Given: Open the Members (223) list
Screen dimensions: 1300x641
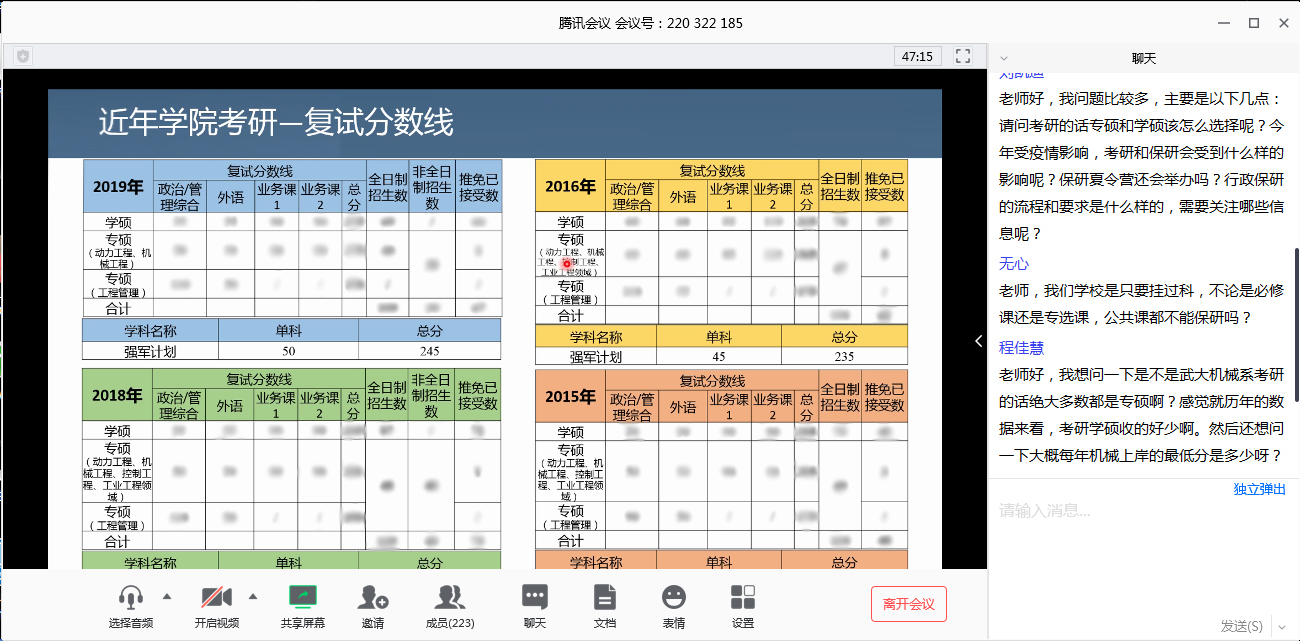Looking at the screenshot, I should [450, 598].
